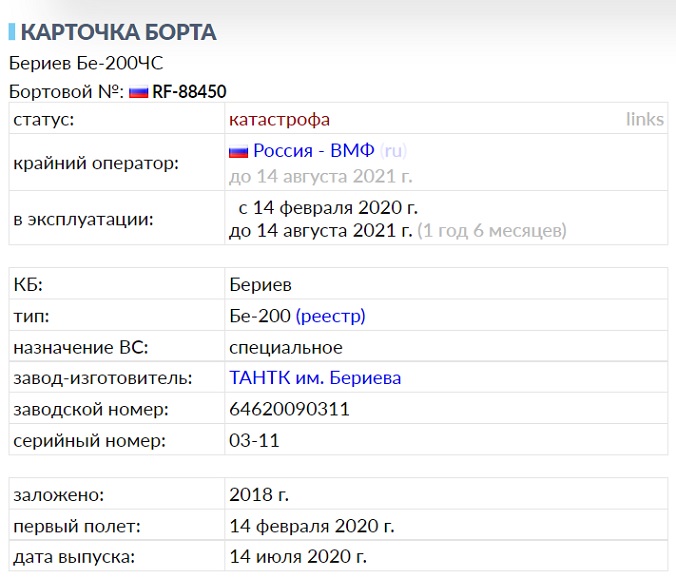Click the registration number RF-88450
The height and width of the screenshot is (578, 676).
click(189, 92)
